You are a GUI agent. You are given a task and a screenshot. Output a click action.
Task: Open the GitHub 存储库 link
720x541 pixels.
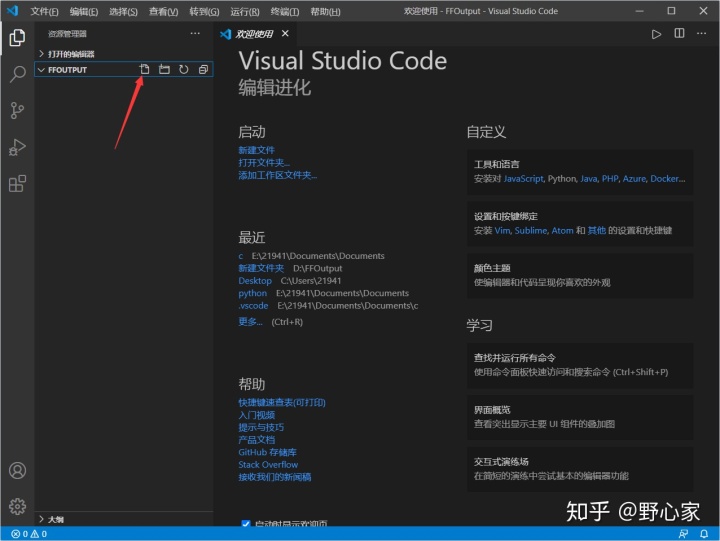[x=267, y=452]
